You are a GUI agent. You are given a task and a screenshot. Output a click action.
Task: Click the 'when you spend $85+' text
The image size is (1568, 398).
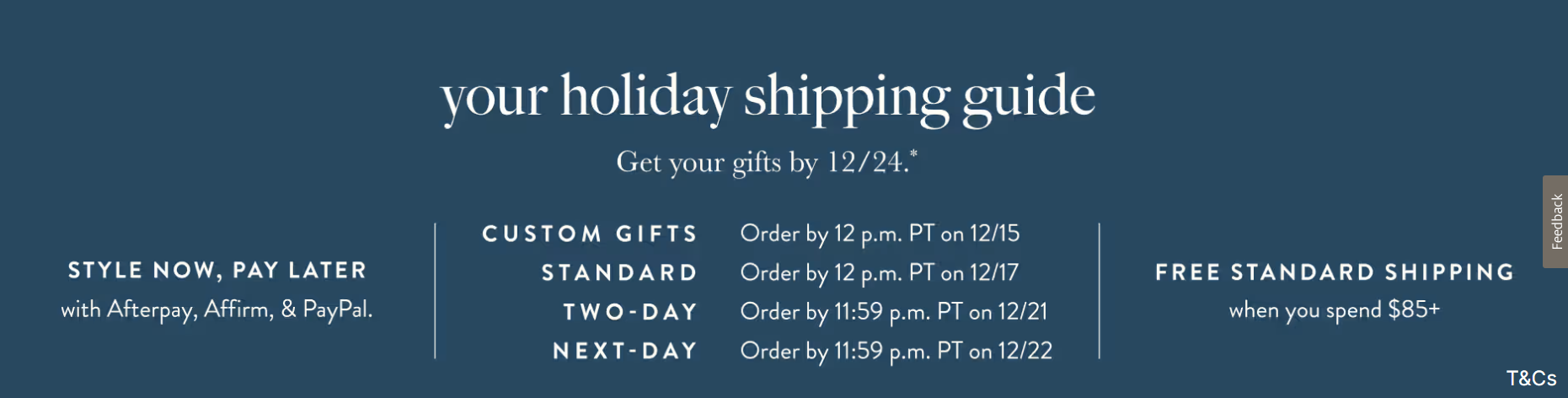[x=1335, y=310]
